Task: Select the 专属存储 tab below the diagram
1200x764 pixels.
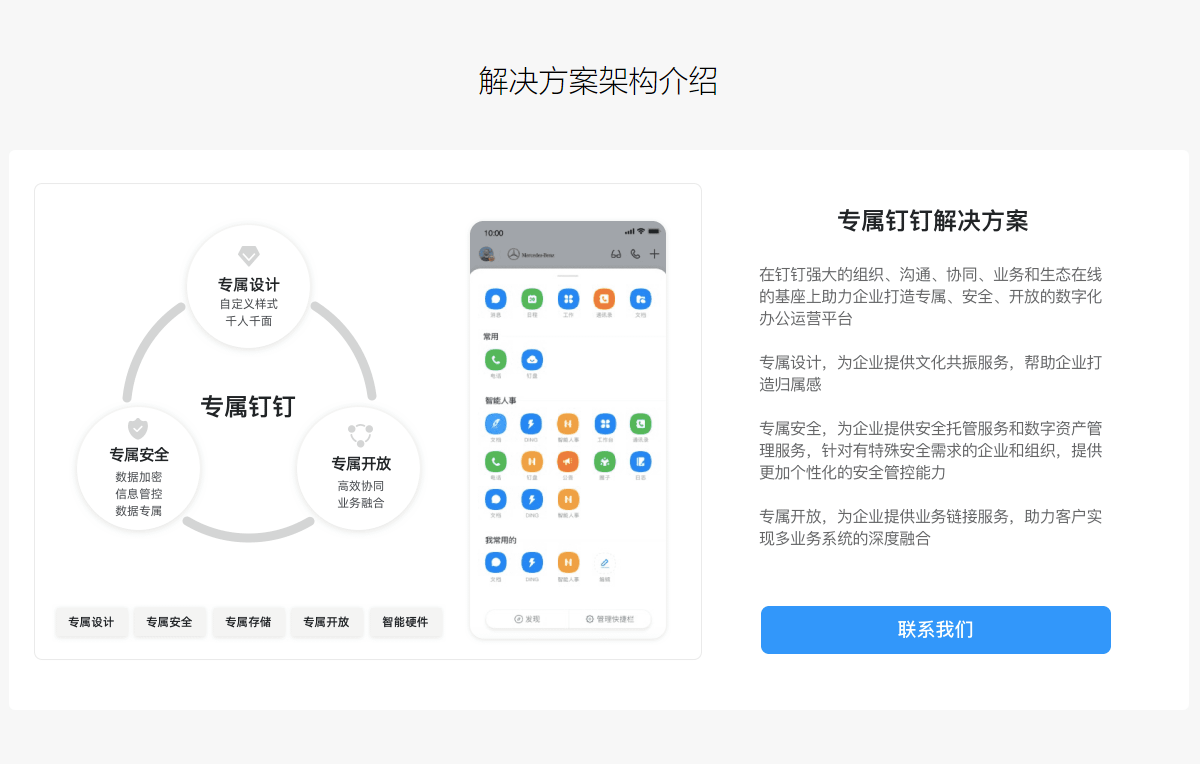Action: coord(248,622)
